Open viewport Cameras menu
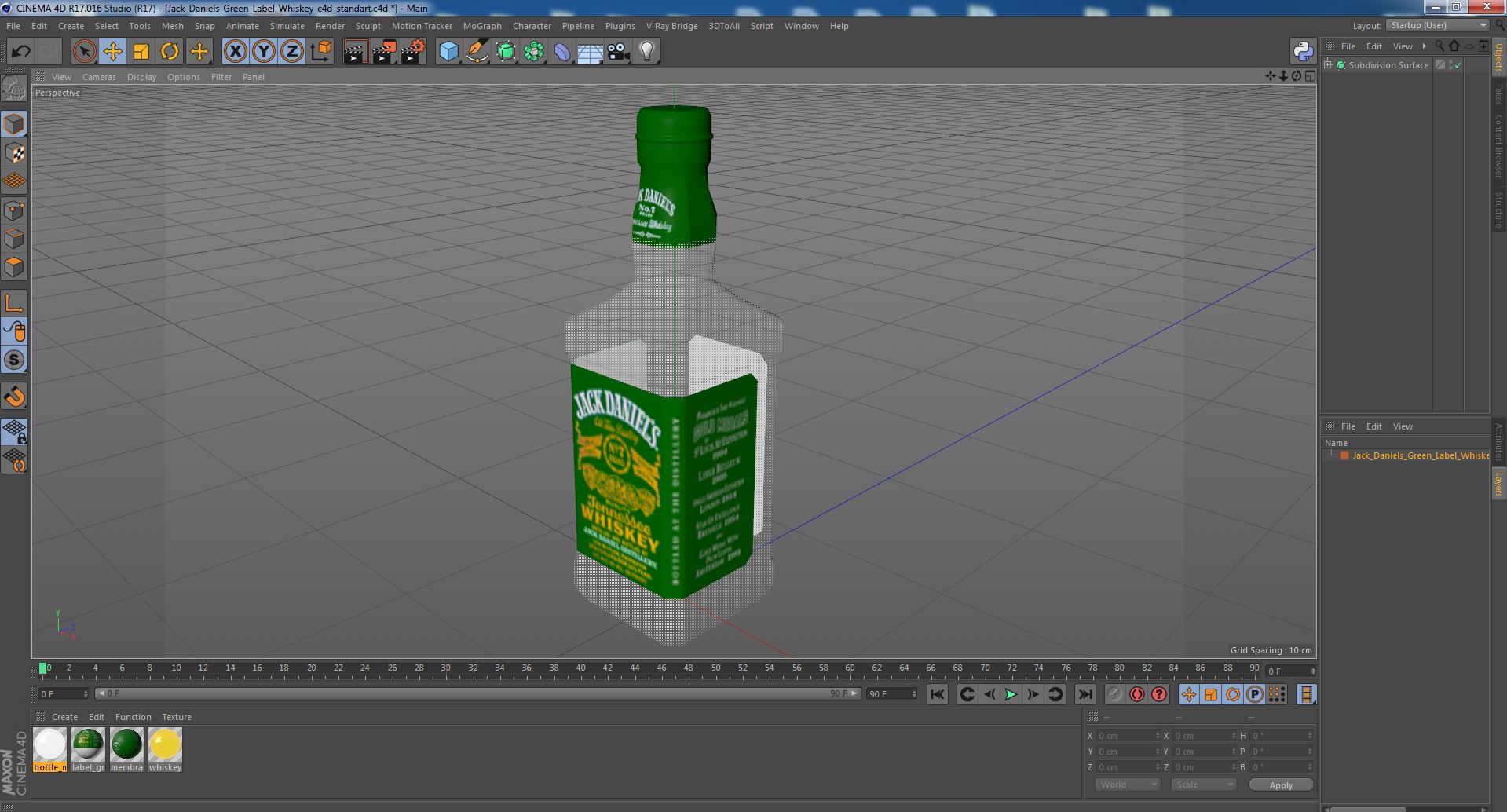This screenshot has height=812, width=1507. [x=99, y=77]
